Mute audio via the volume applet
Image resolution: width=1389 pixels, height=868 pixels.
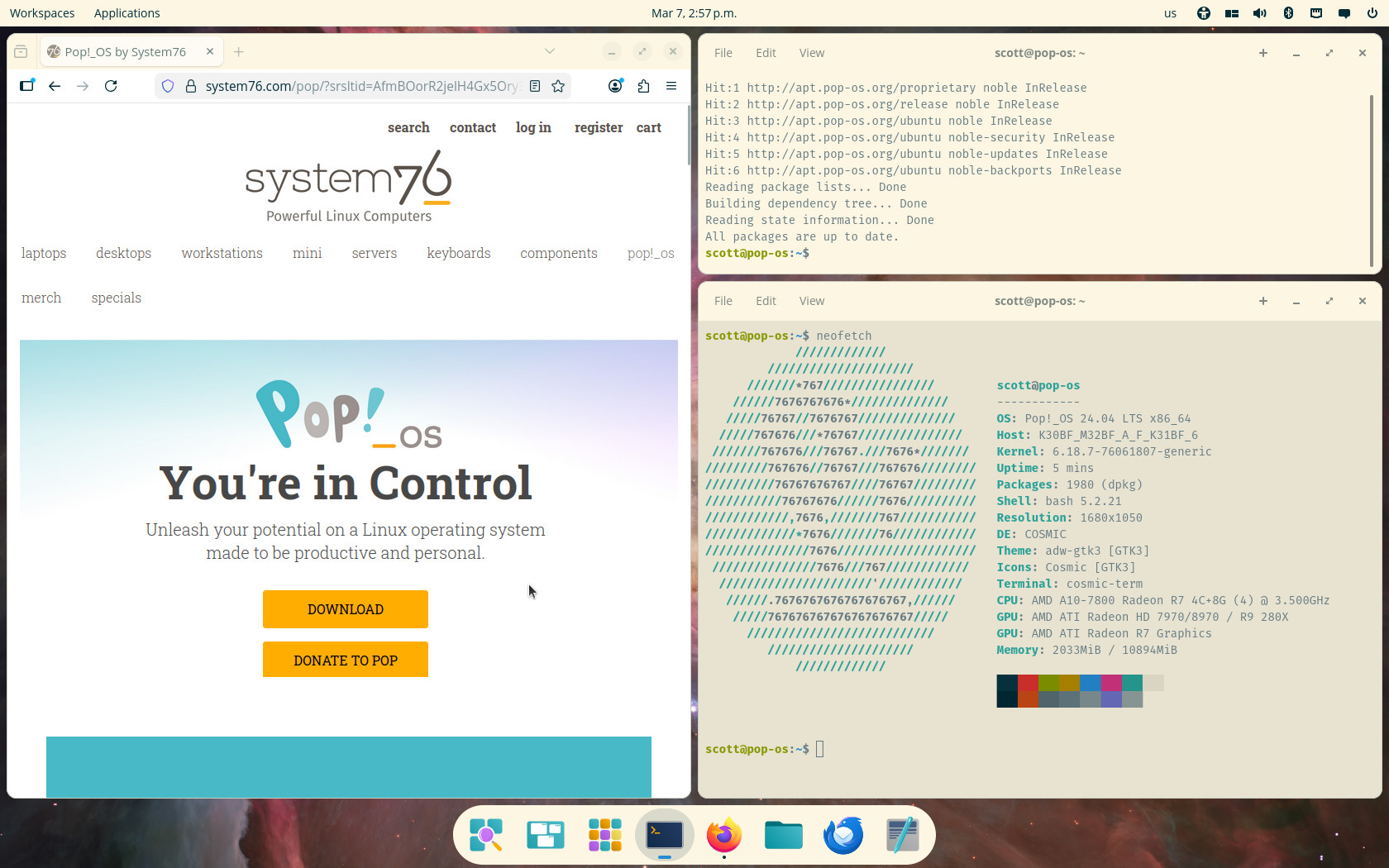[1260, 12]
